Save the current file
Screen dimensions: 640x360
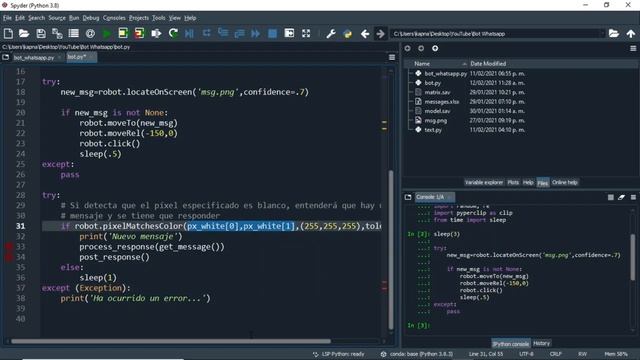[x=41, y=33]
